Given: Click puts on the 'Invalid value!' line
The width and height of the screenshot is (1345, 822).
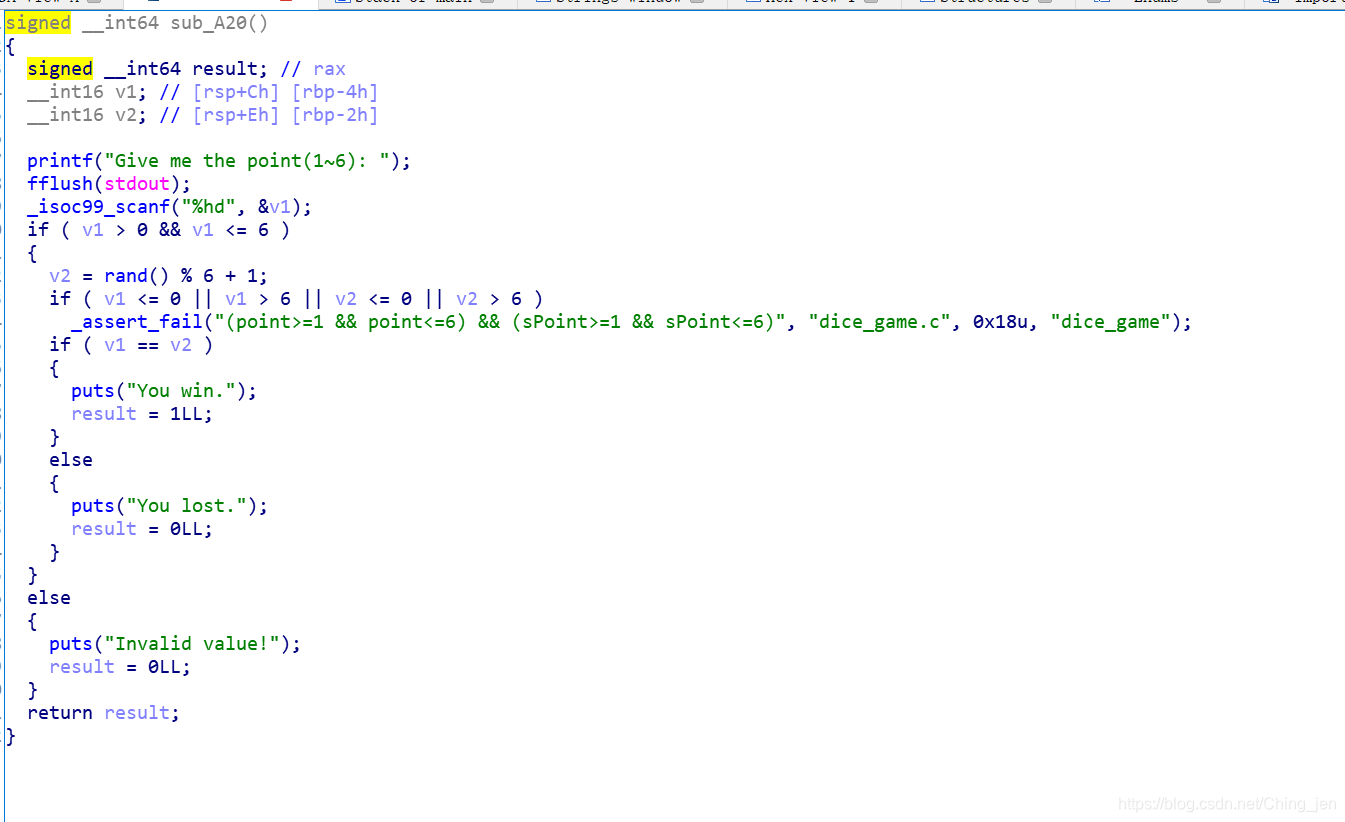Looking at the screenshot, I should click(71, 644).
